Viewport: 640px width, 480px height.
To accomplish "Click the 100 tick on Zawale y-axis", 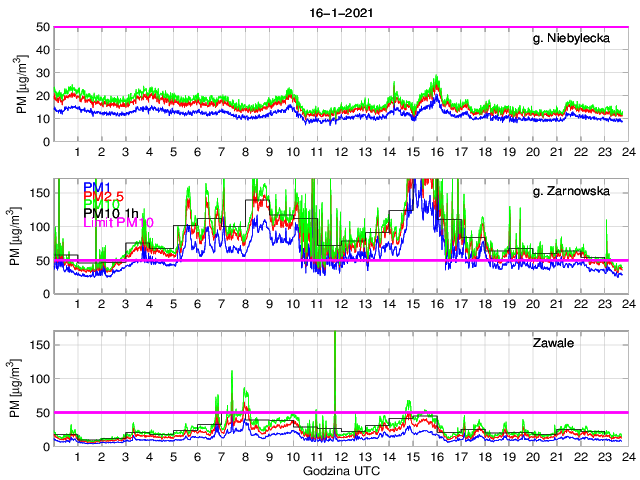I will [40, 379].
